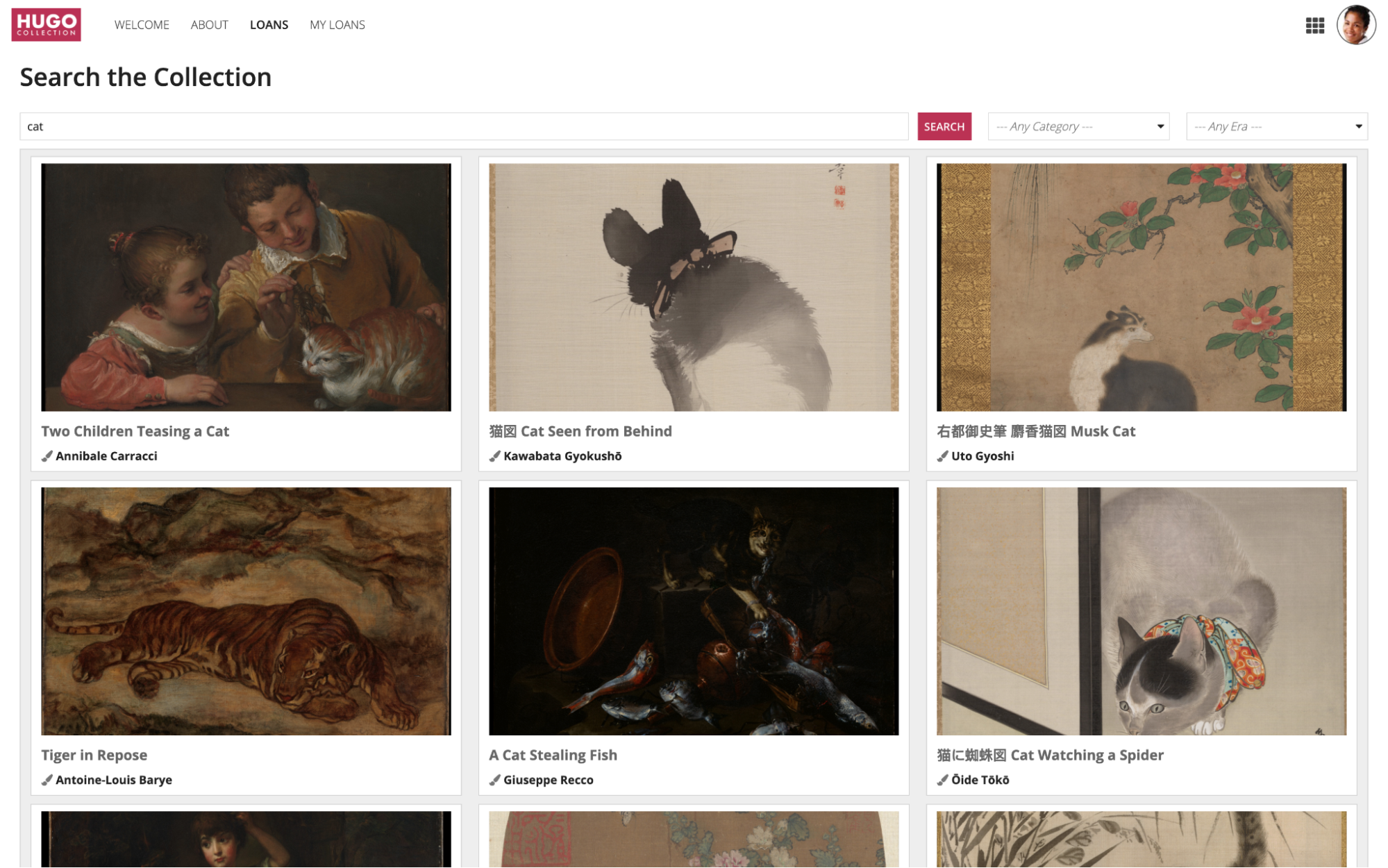Open the MY LOANS navigation menu item
The height and width of the screenshot is (868, 1388).
pos(337,24)
